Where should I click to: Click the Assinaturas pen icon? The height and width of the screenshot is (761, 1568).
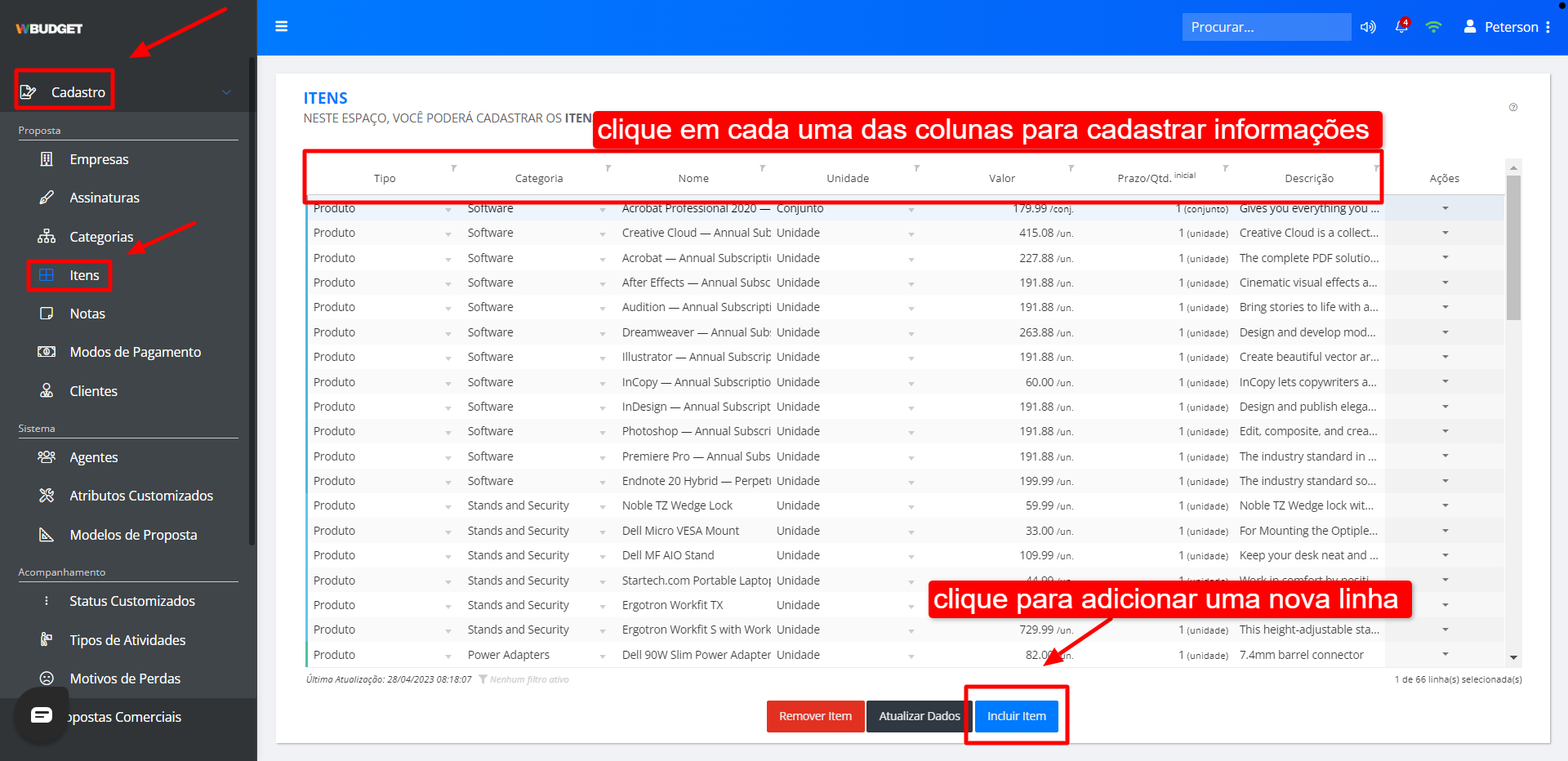(47, 198)
